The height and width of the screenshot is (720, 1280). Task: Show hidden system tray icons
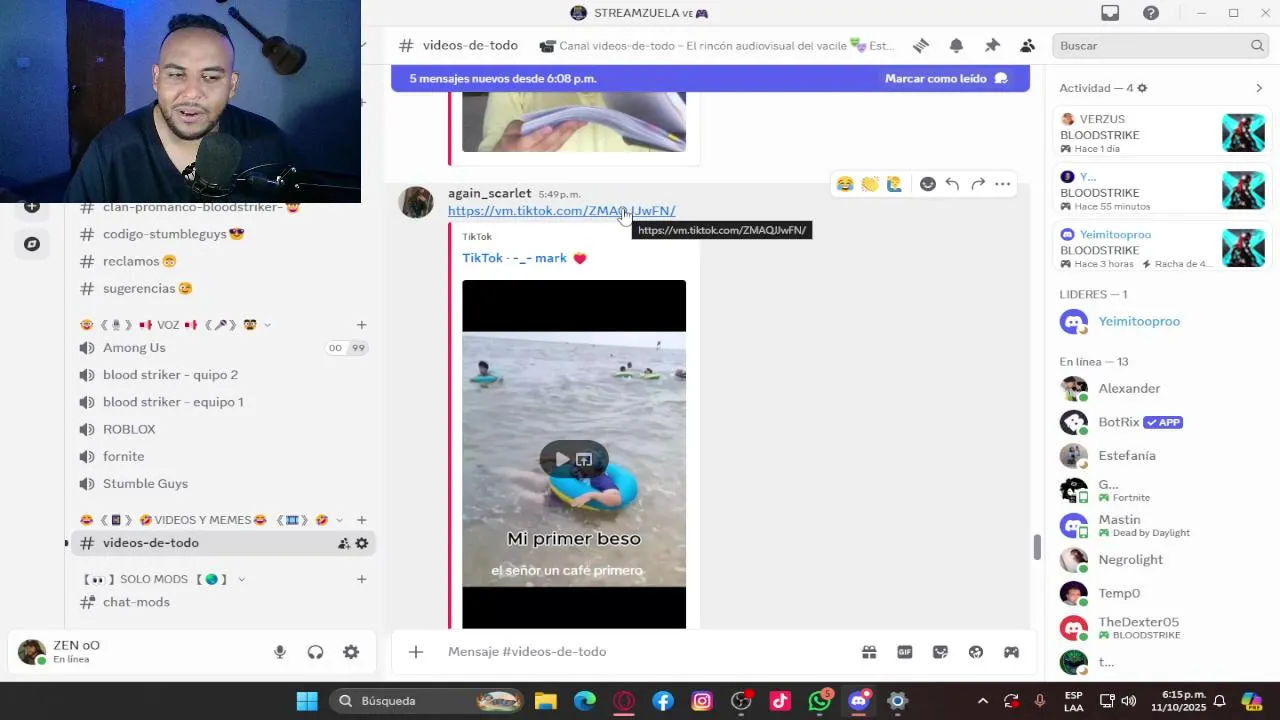(983, 701)
